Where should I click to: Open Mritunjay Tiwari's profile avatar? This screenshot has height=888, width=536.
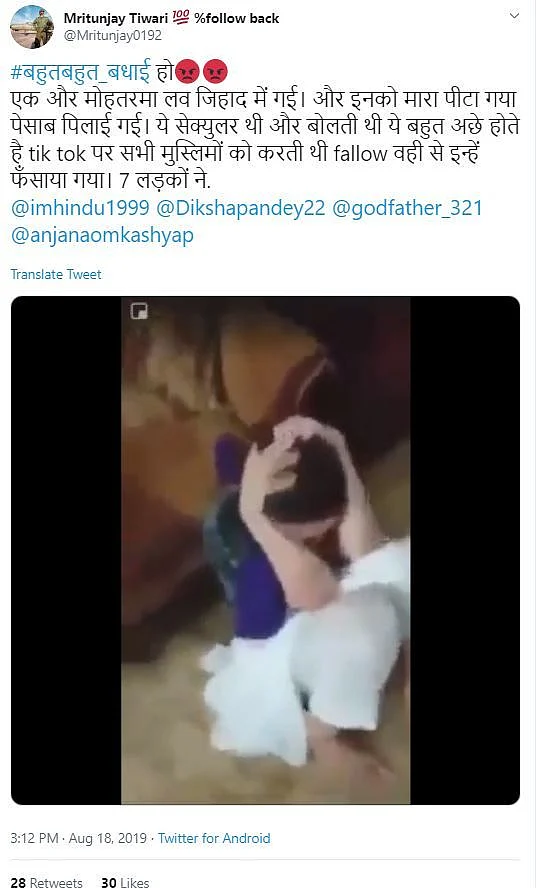[32, 27]
